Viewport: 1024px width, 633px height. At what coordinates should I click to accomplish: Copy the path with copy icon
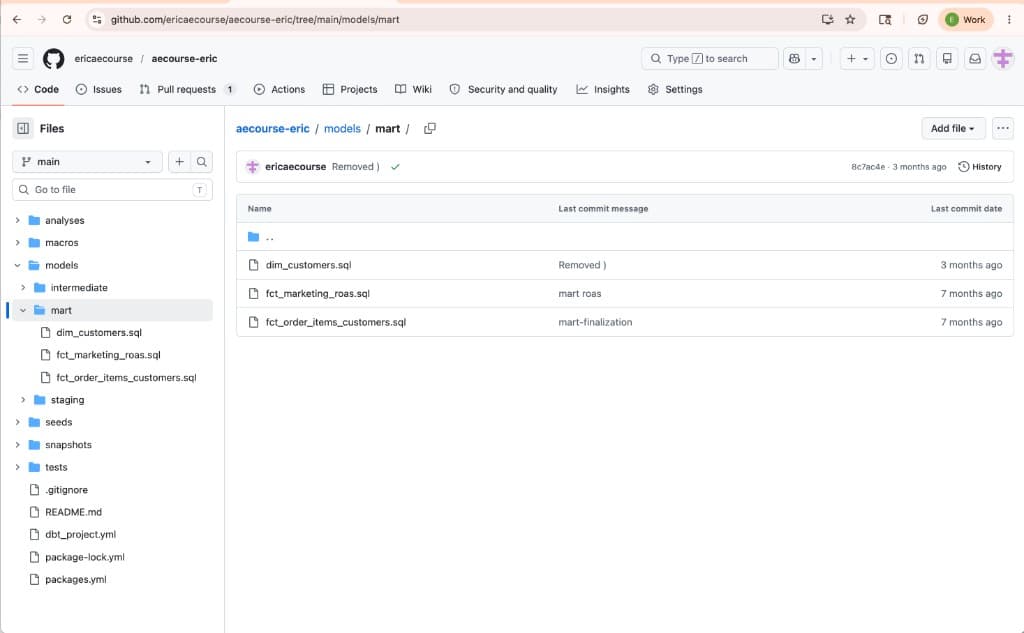point(430,129)
